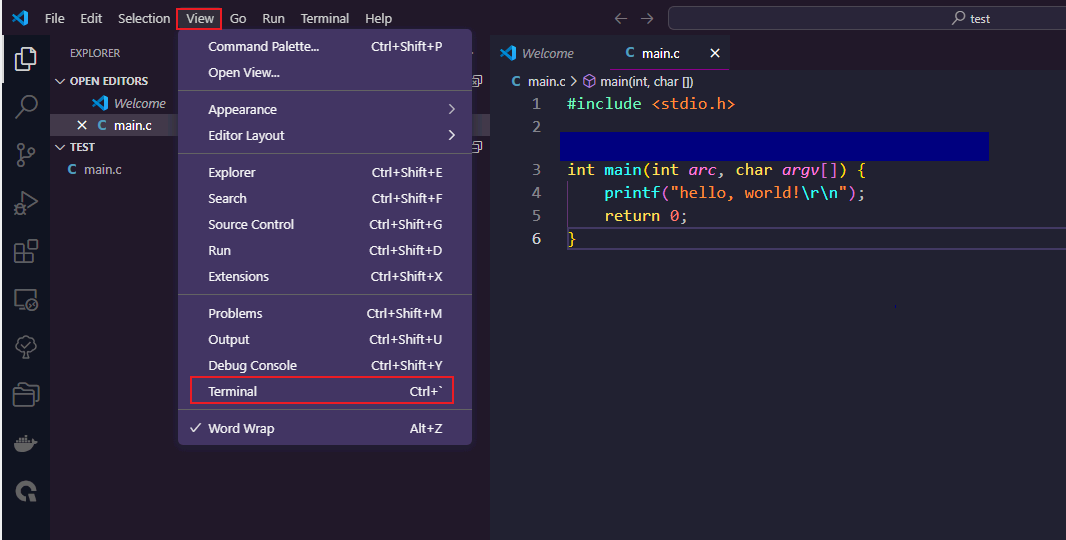Open the Search activity bar icon
This screenshot has width=1066, height=540.
25,107
